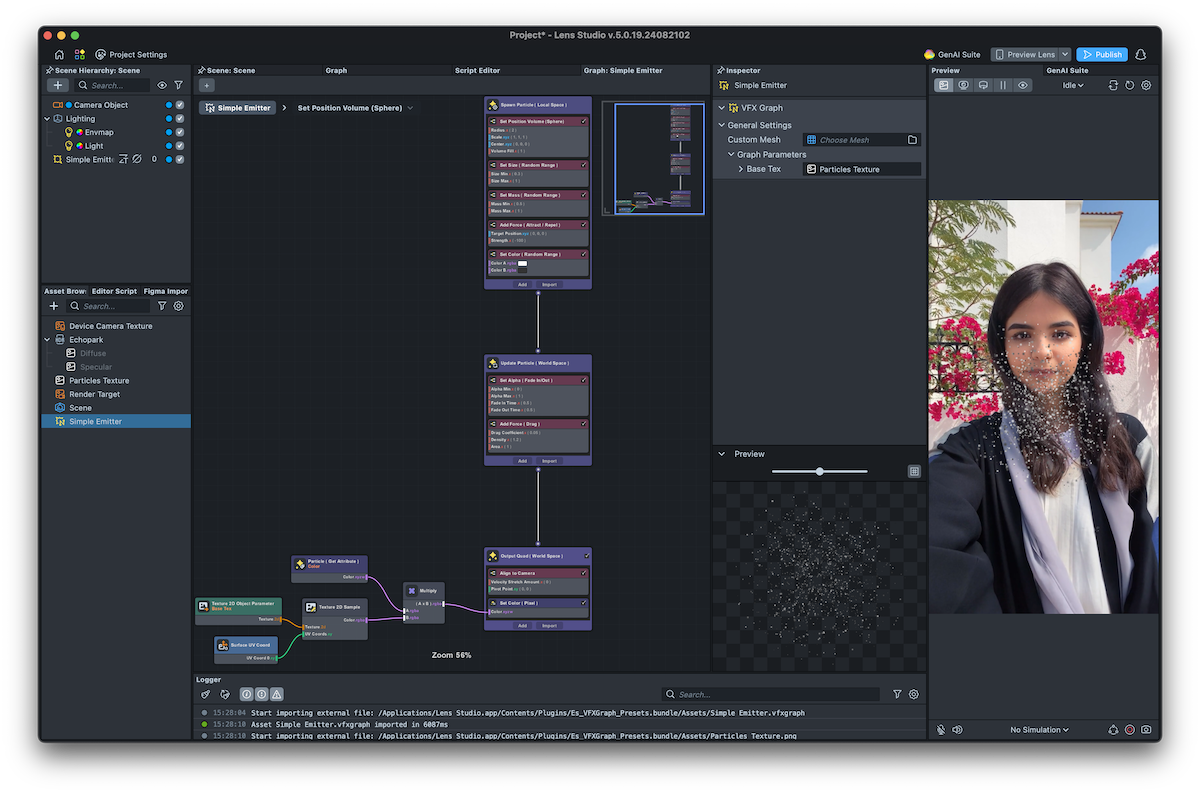Disable the Envmap checkbox in Scene Hierarchy
This screenshot has width=1200, height=793.
pos(179,132)
